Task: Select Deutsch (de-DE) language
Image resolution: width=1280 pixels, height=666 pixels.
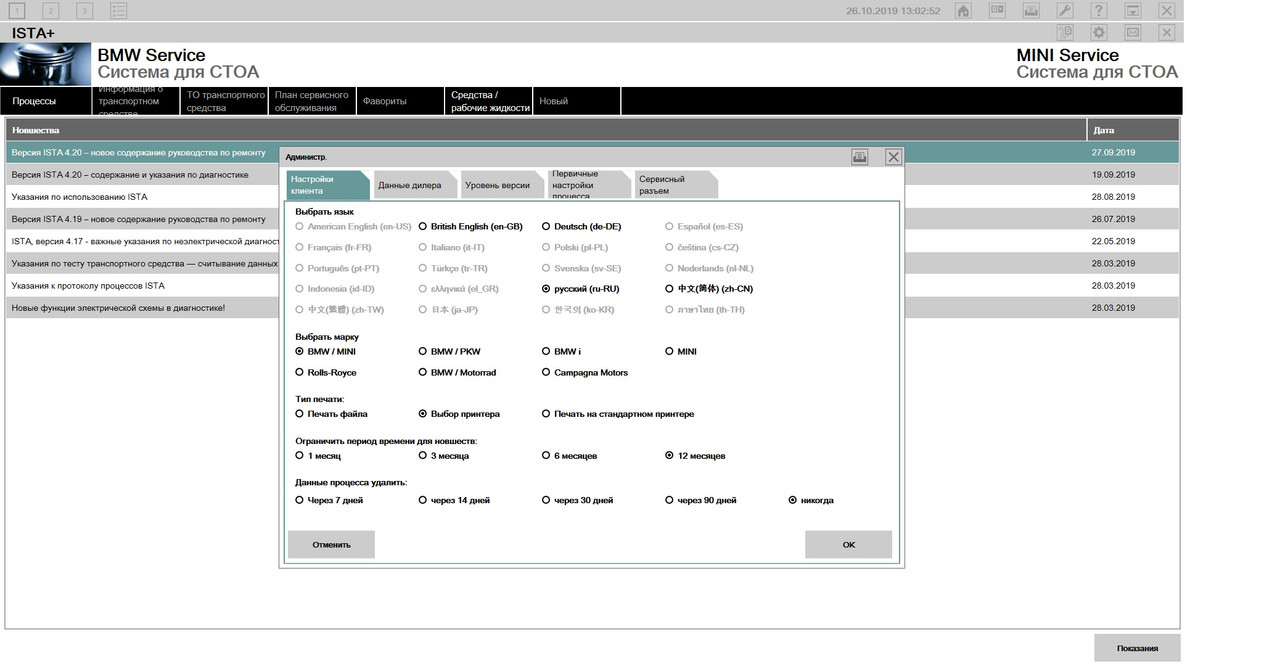Action: click(x=581, y=227)
